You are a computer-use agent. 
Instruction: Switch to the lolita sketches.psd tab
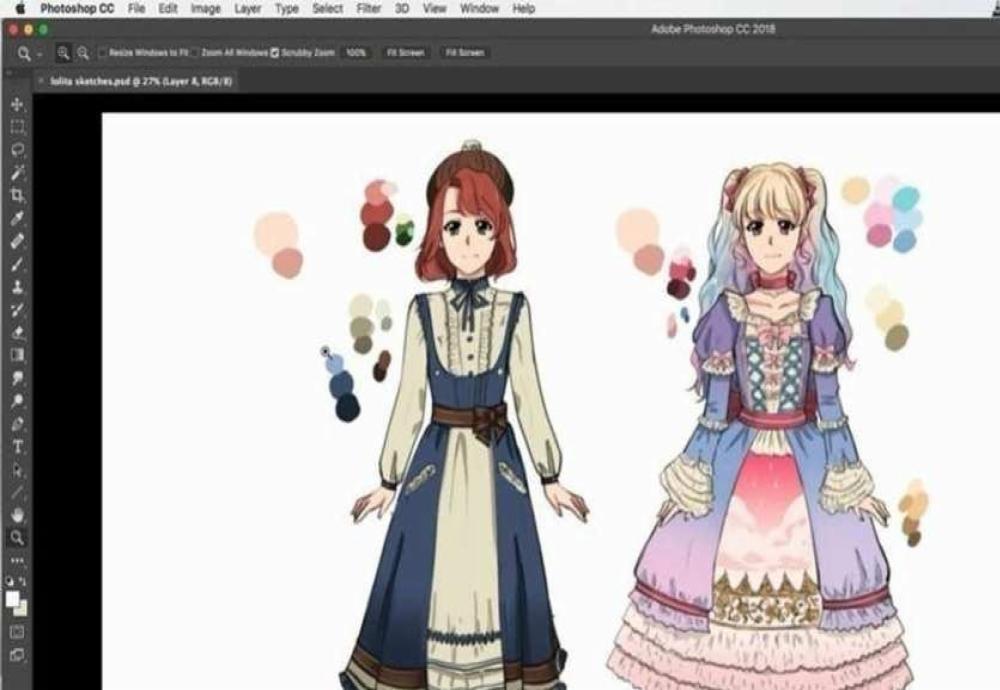point(140,80)
